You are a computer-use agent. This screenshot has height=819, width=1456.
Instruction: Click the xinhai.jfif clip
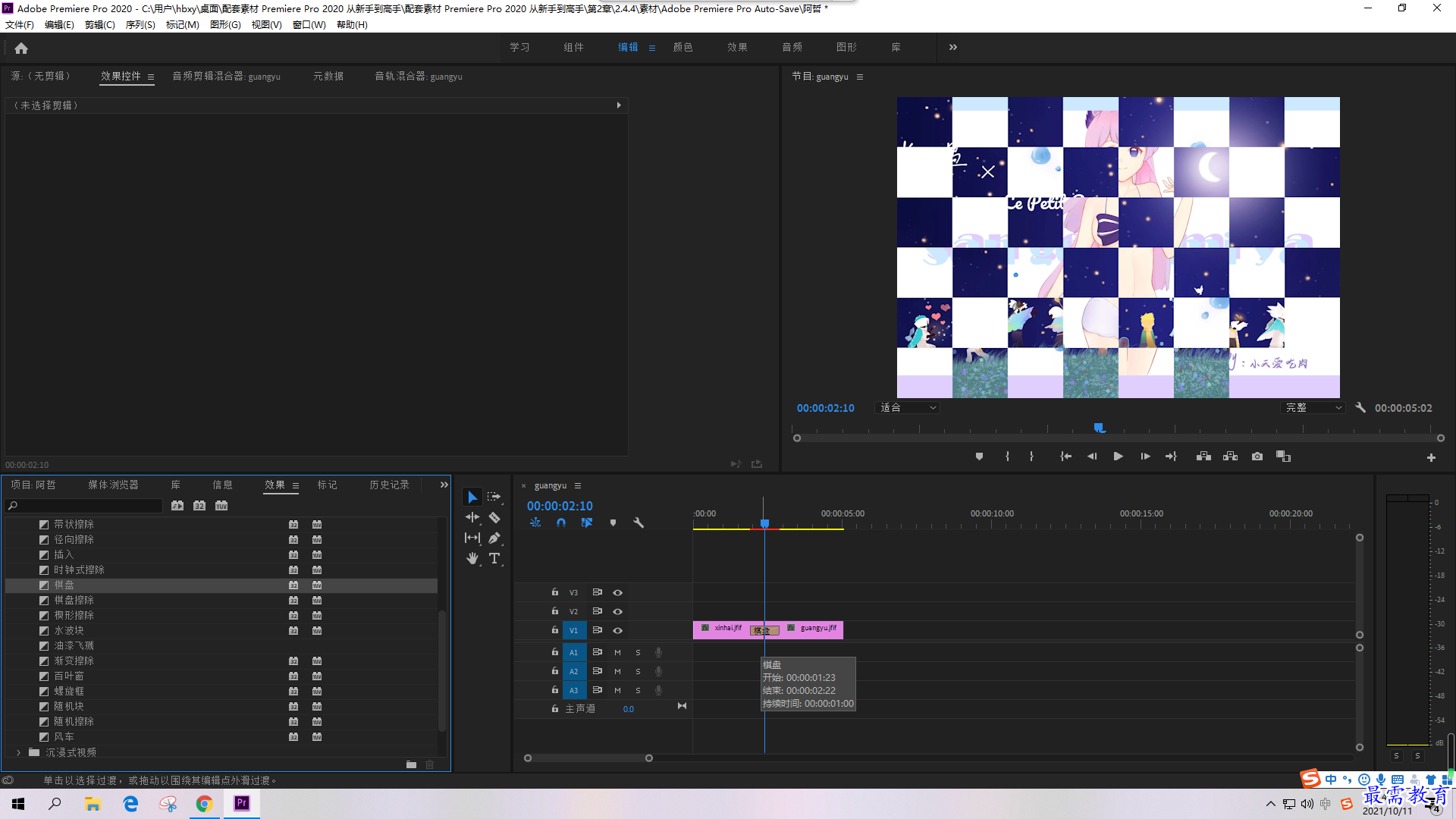point(723,629)
